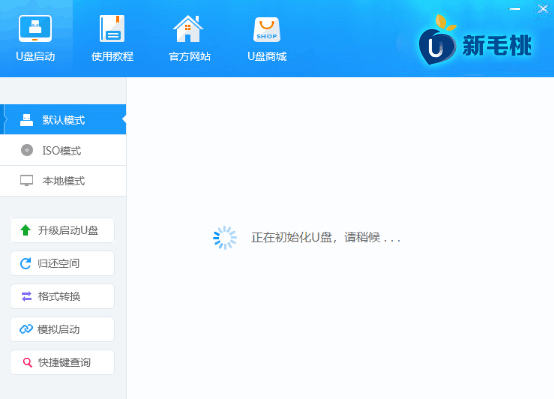
Task: Click the monitor icon beside 本地模式
Action: click(26, 181)
